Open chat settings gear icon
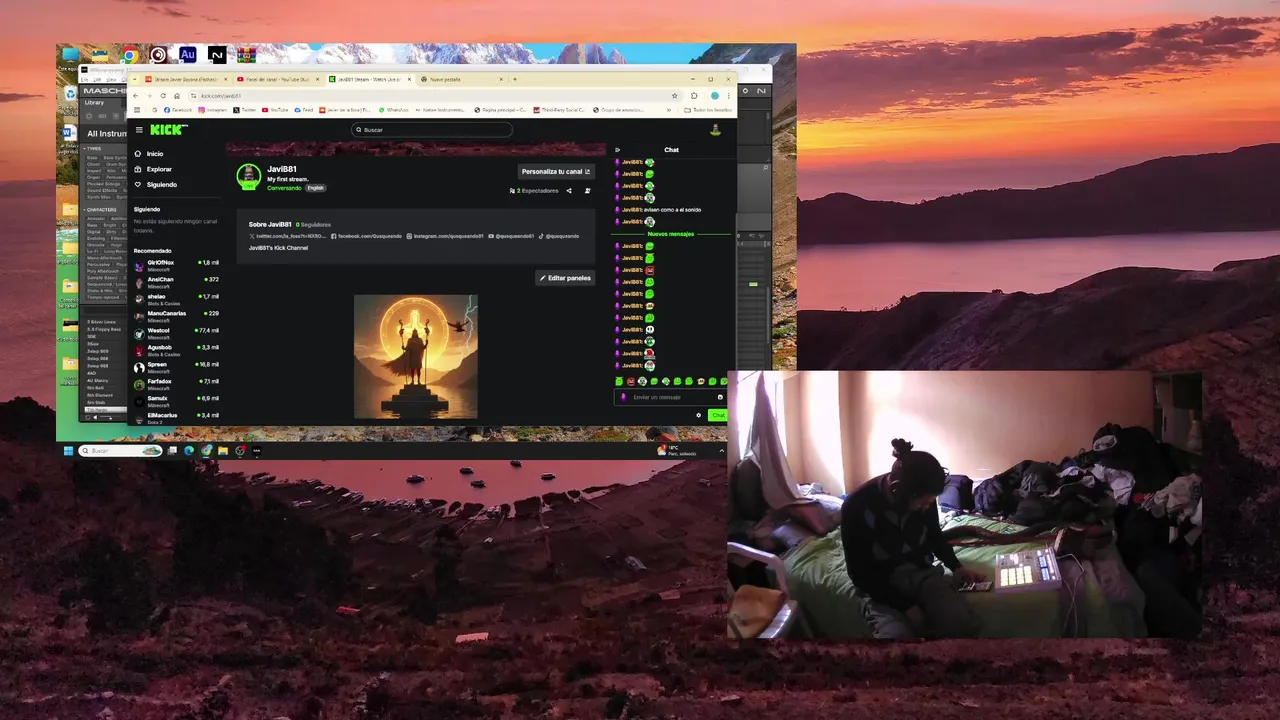Screen dimensions: 1280x720 click(699, 415)
